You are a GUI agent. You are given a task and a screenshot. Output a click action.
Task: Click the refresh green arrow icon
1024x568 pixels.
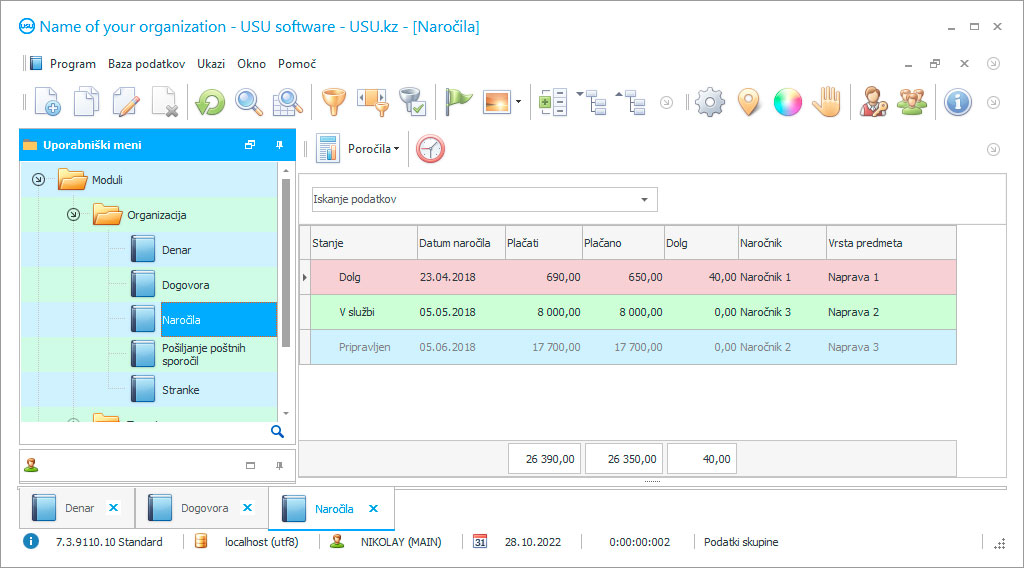210,102
